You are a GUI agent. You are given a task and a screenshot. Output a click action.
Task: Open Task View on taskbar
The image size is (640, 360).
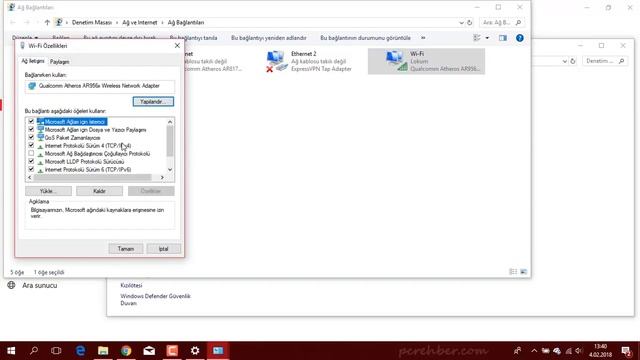point(56,351)
